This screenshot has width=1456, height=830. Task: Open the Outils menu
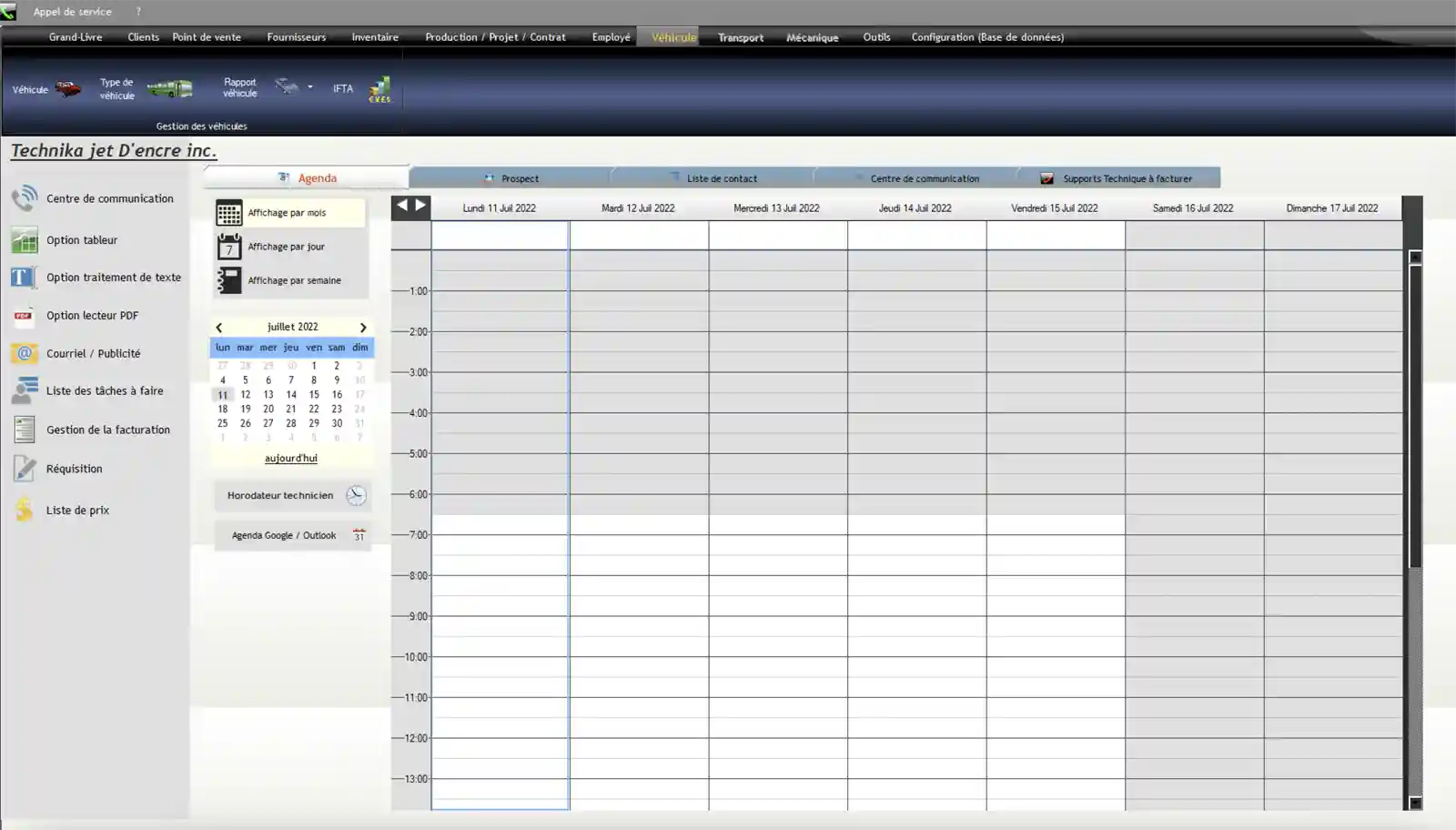877,37
